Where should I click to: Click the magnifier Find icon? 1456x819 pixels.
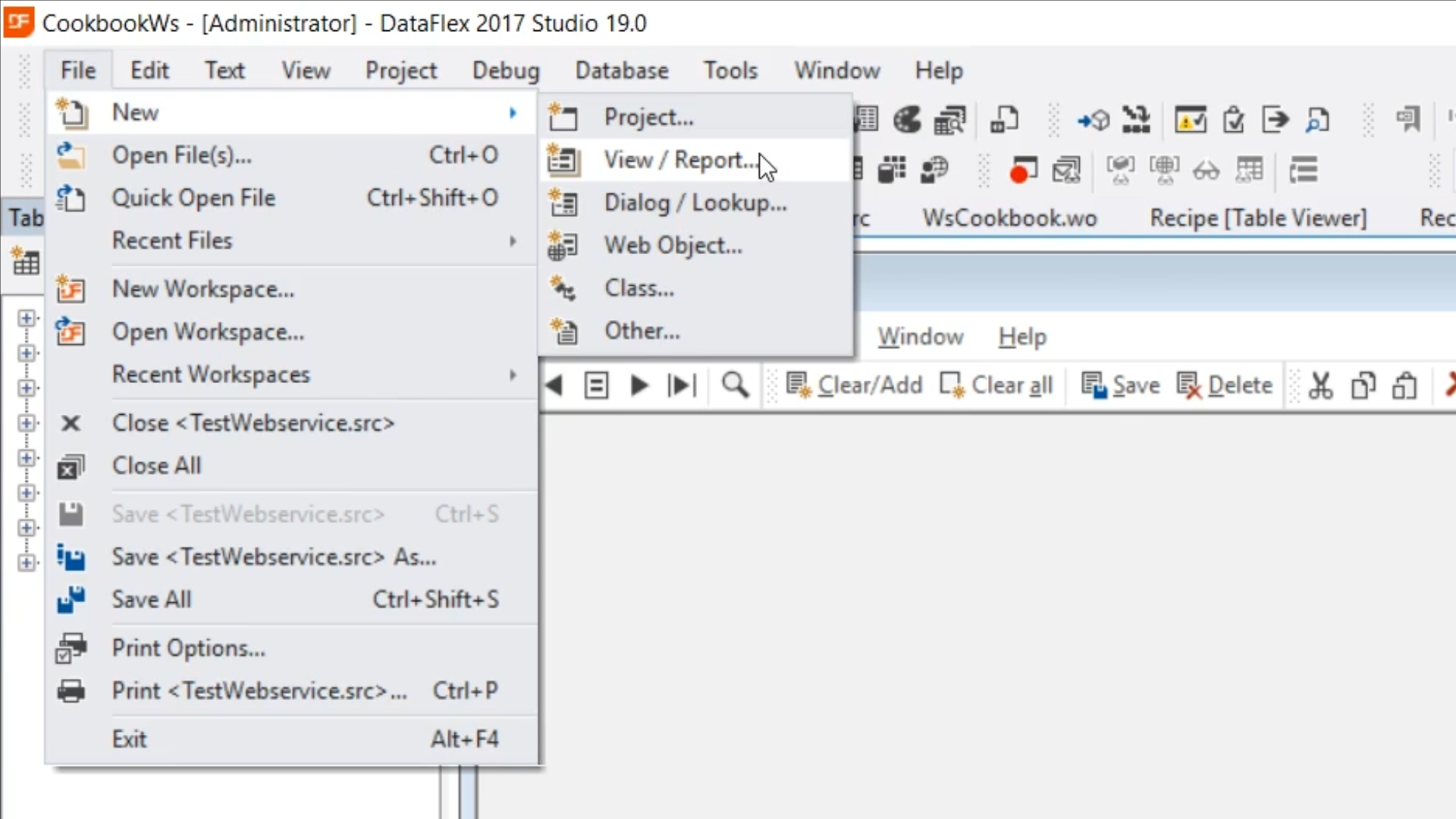734,385
